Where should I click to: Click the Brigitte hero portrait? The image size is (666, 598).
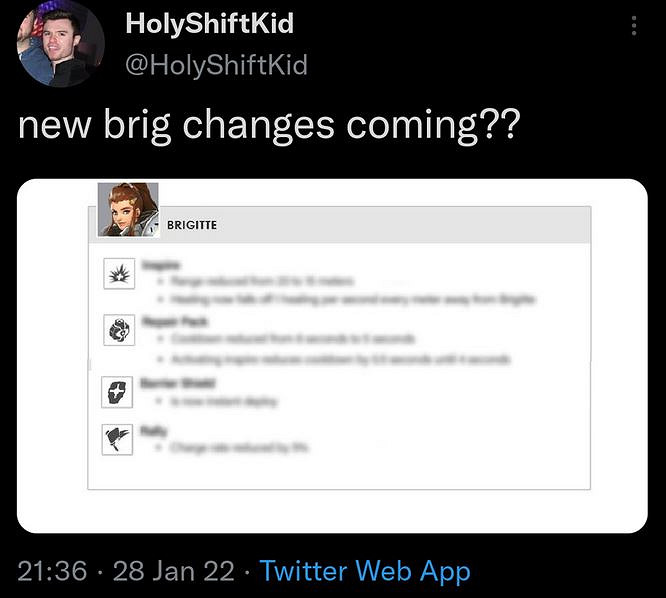pyautogui.click(x=128, y=209)
